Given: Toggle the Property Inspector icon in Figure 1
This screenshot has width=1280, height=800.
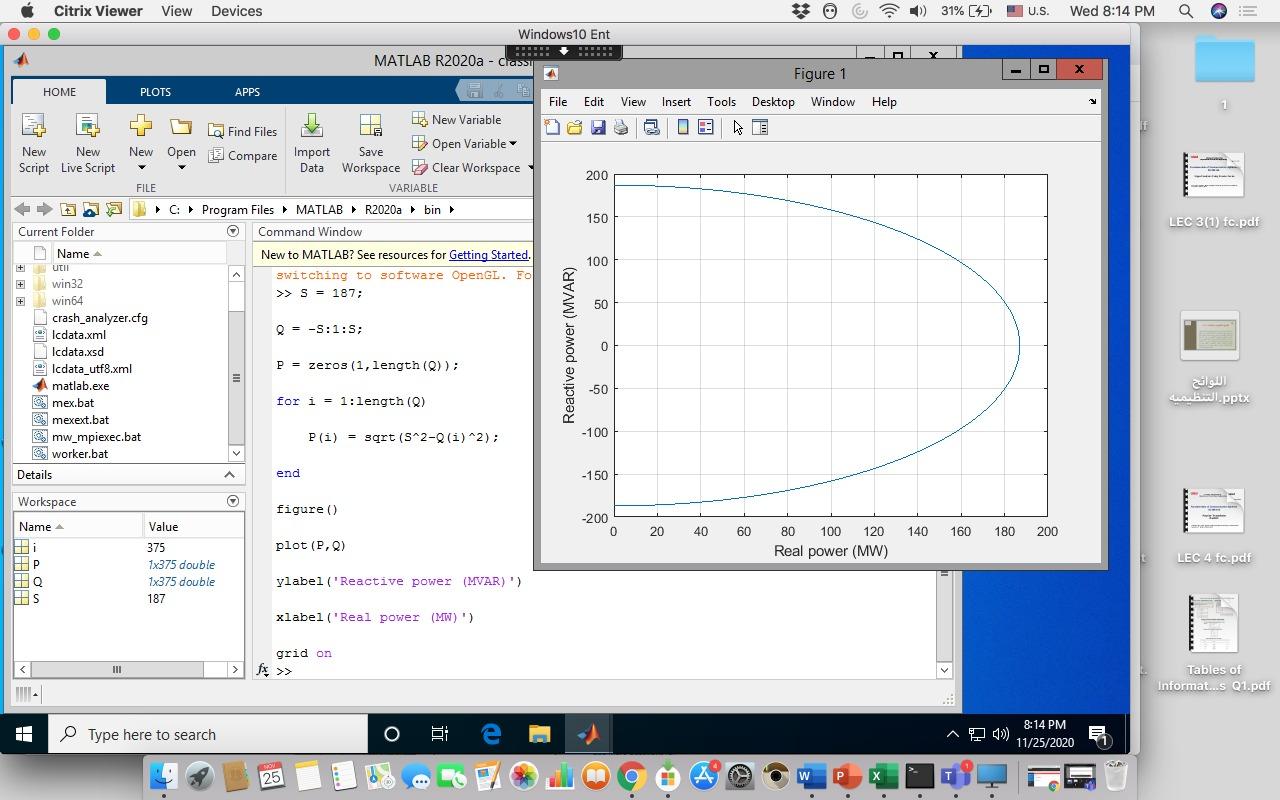Looking at the screenshot, I should pos(760,127).
